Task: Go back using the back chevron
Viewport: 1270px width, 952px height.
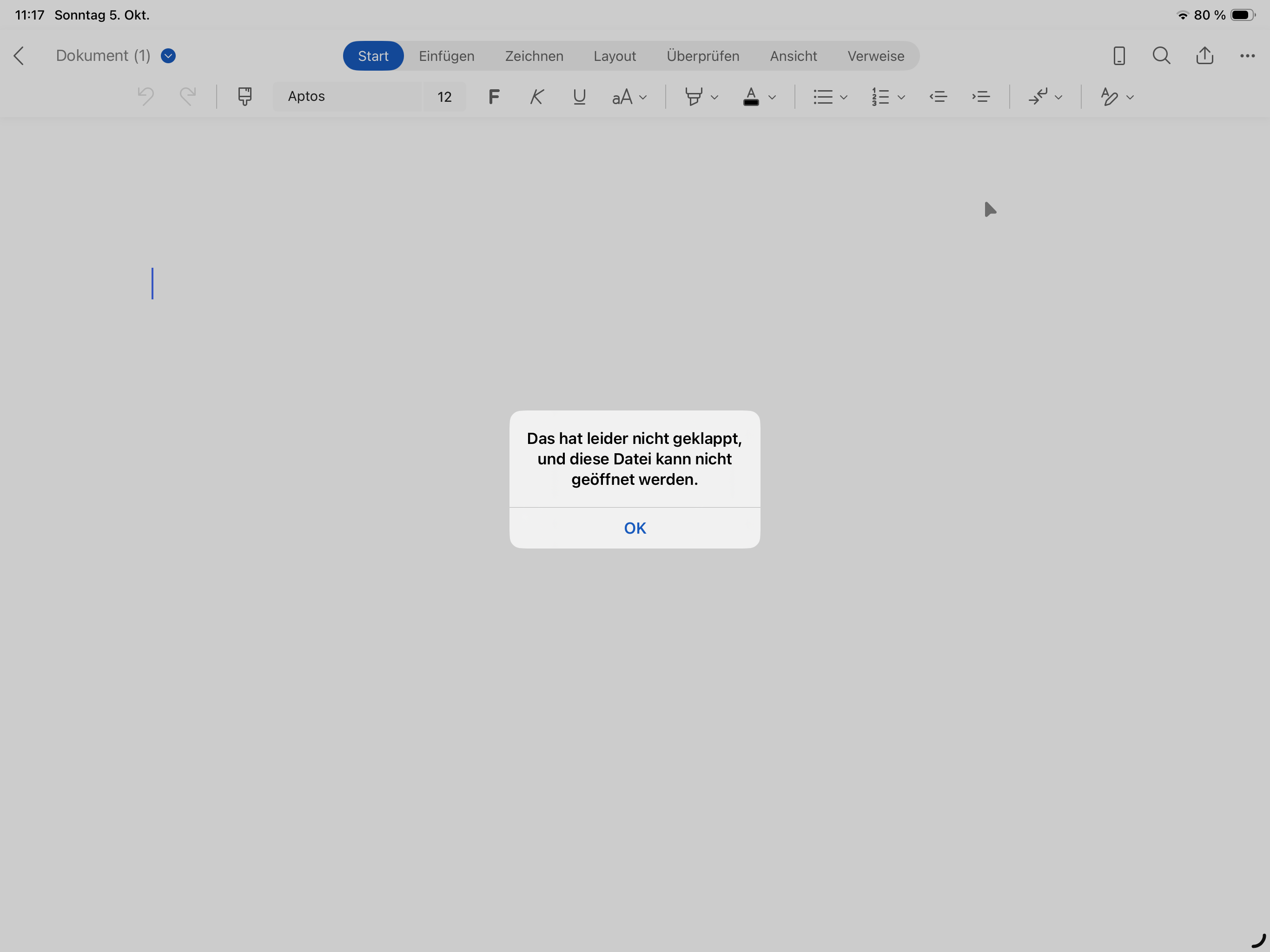Action: (19, 56)
